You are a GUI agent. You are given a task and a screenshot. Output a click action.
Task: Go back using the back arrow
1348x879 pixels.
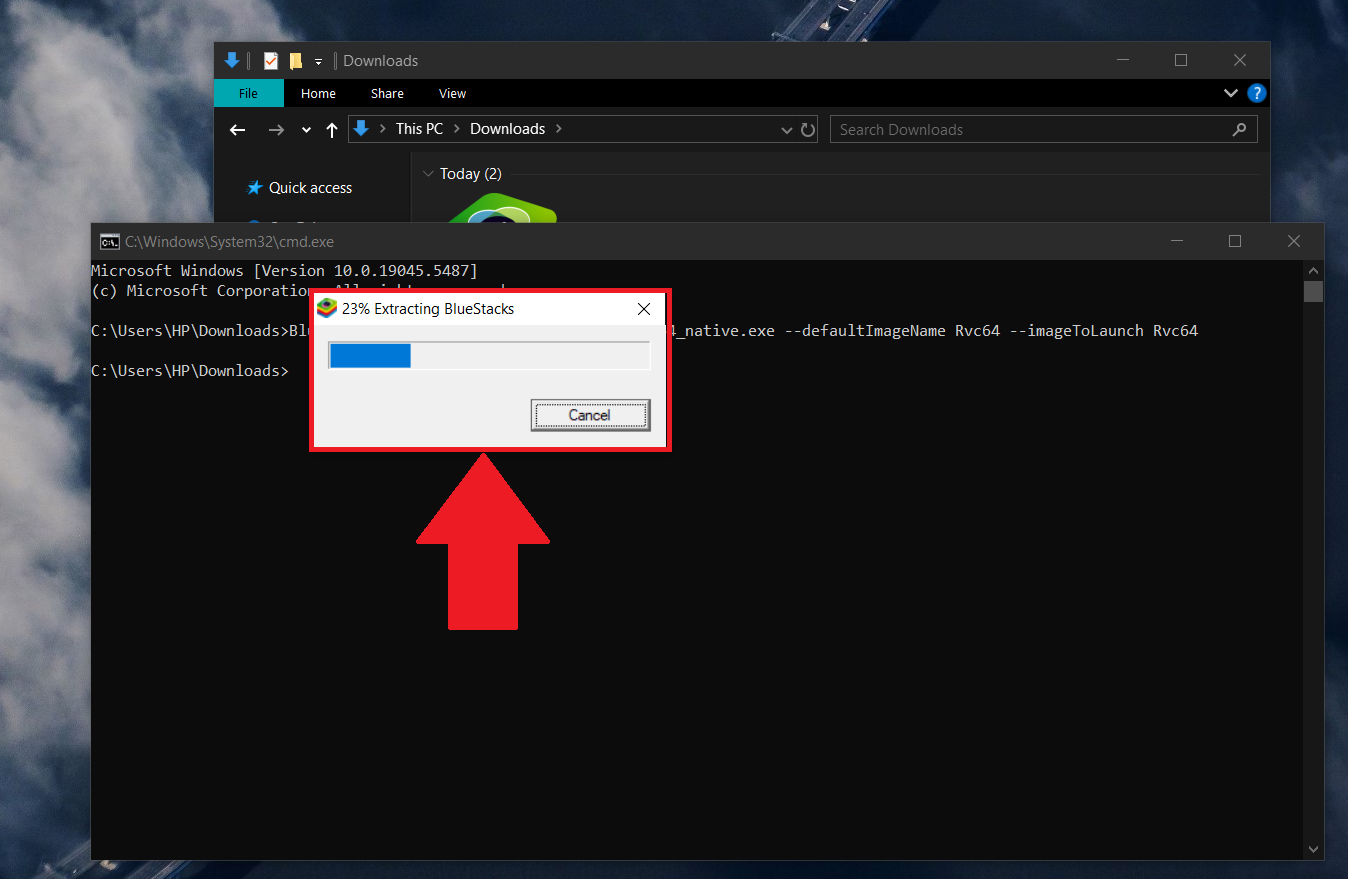point(237,129)
